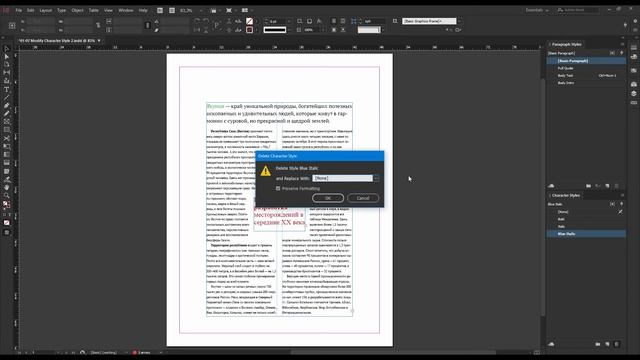Viewport: 640px width, 360px height.
Task: Select the Selection tool
Action: 7,49
